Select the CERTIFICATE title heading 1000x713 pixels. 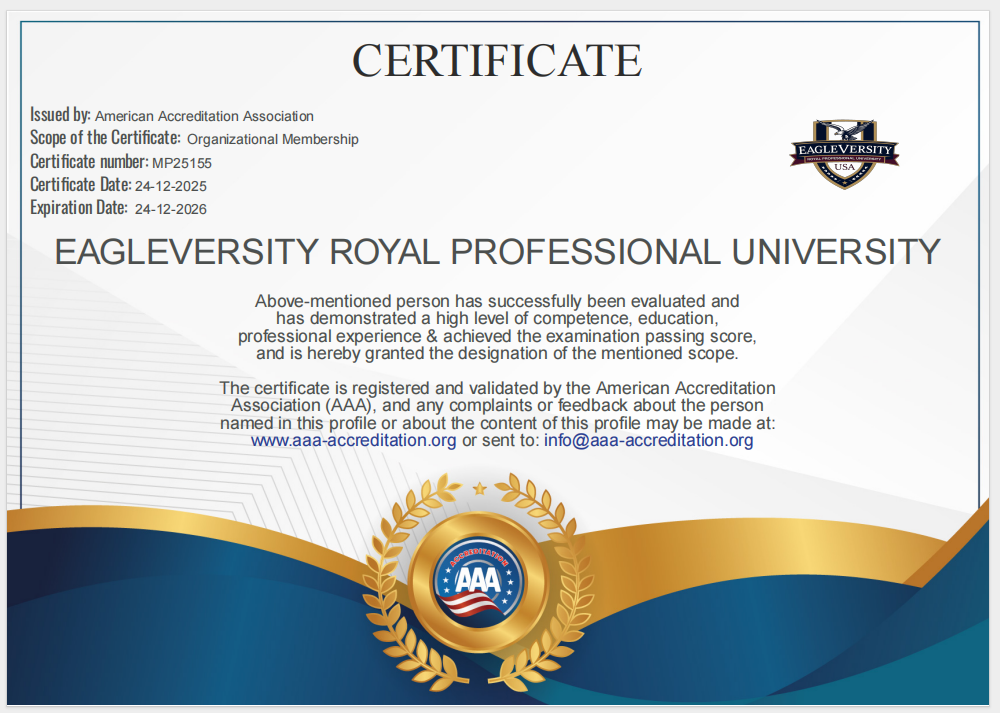click(x=500, y=60)
